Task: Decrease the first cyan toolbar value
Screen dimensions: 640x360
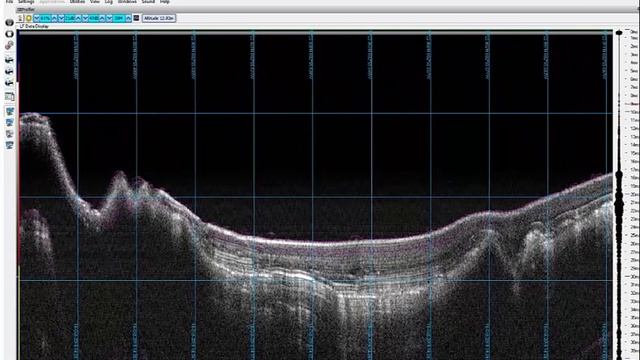Action: click(37, 18)
